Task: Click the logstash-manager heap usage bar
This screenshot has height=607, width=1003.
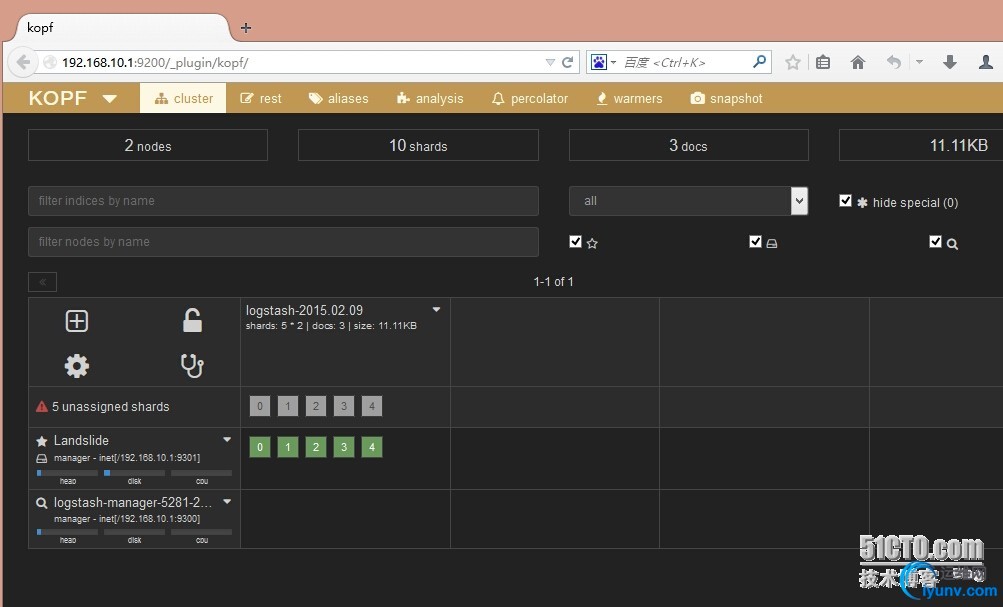Action: (x=67, y=532)
